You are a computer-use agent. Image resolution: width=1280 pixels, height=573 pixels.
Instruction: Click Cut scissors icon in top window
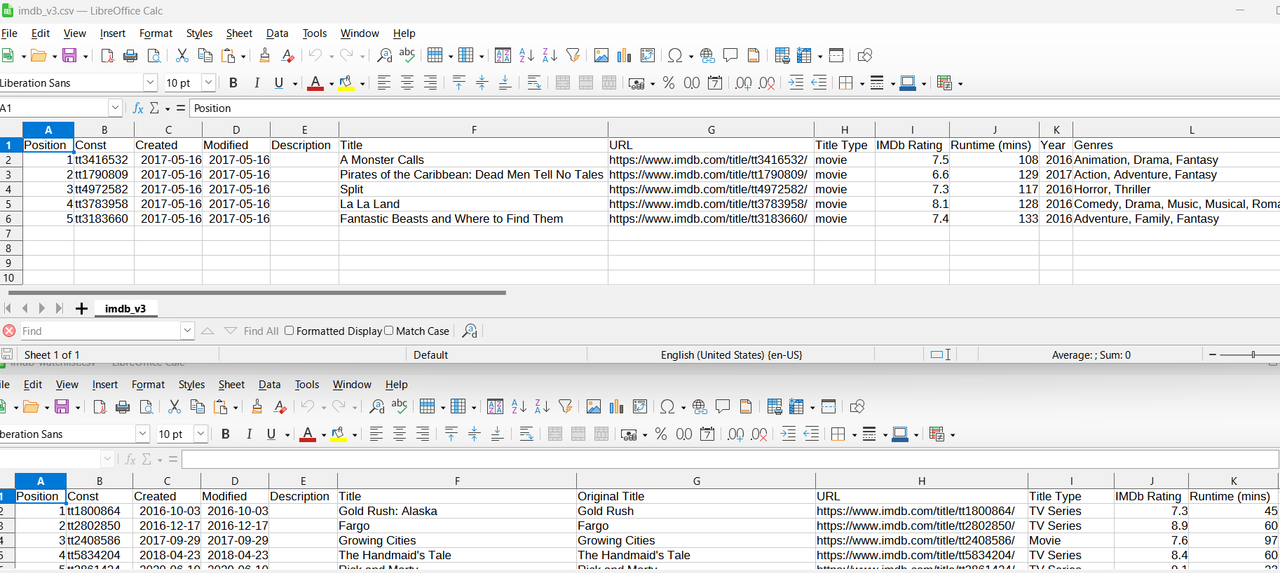(x=182, y=55)
